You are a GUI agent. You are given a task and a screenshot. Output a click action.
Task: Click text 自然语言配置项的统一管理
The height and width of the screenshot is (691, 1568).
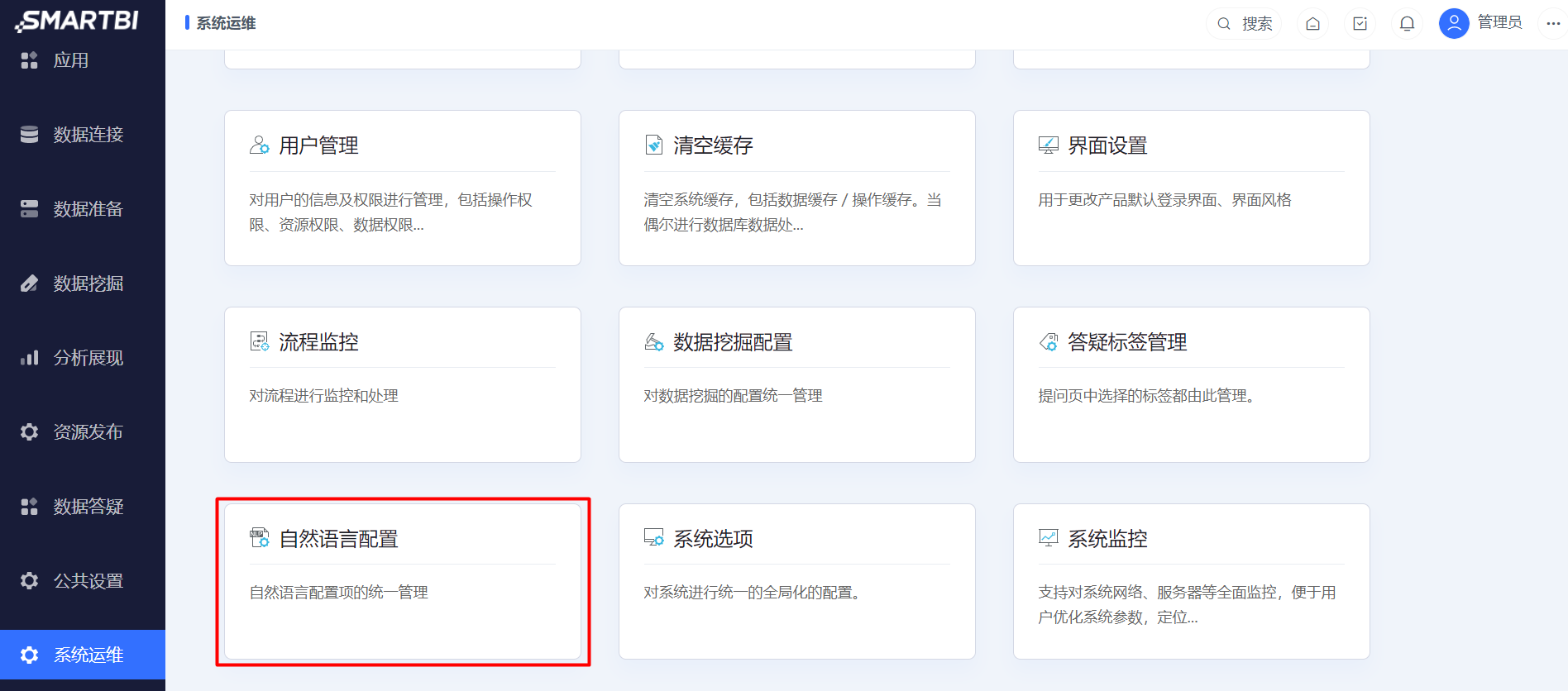(x=339, y=593)
